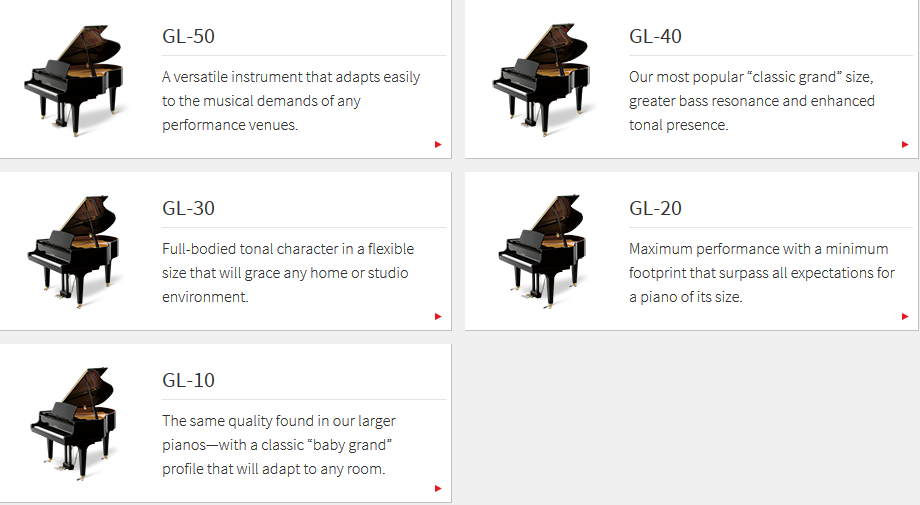Open the GL-40 grand piano image
The height and width of the screenshot is (505, 920).
coord(541,79)
